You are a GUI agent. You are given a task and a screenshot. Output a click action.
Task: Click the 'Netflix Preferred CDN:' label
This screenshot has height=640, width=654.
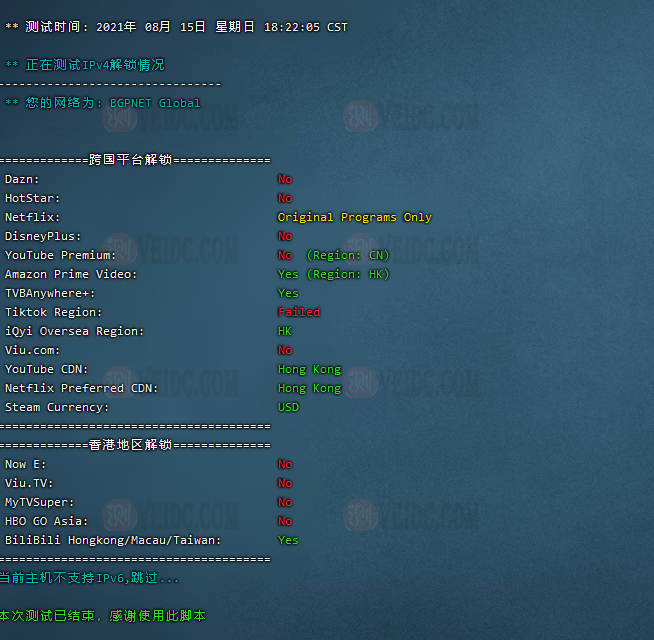81,388
